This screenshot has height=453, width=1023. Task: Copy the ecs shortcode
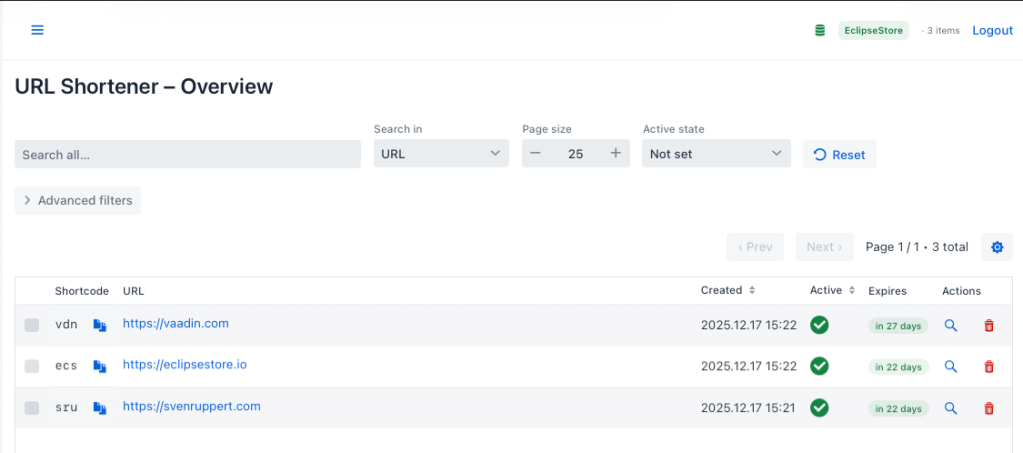pyautogui.click(x=99, y=367)
